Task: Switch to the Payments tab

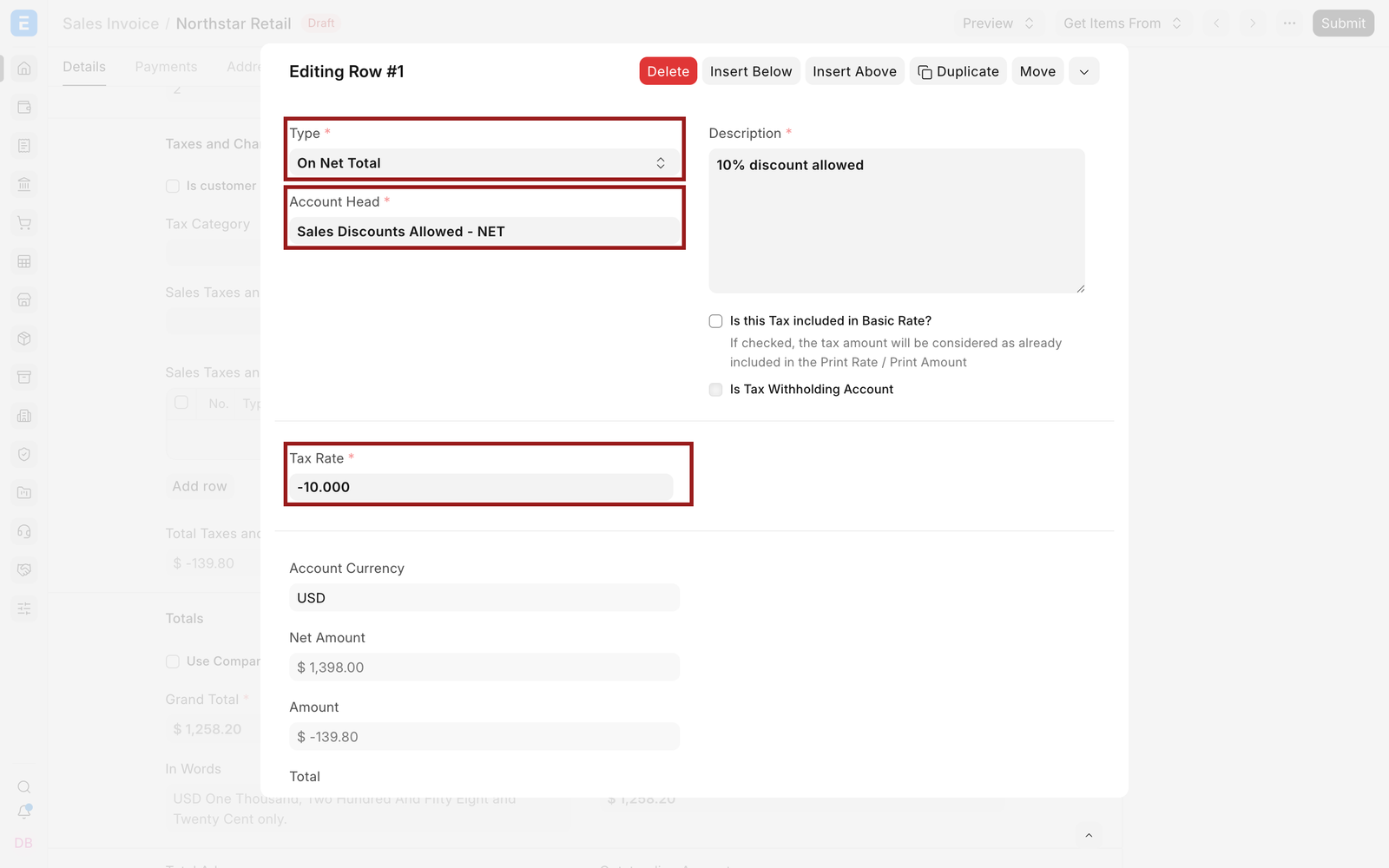Action: coord(166,67)
